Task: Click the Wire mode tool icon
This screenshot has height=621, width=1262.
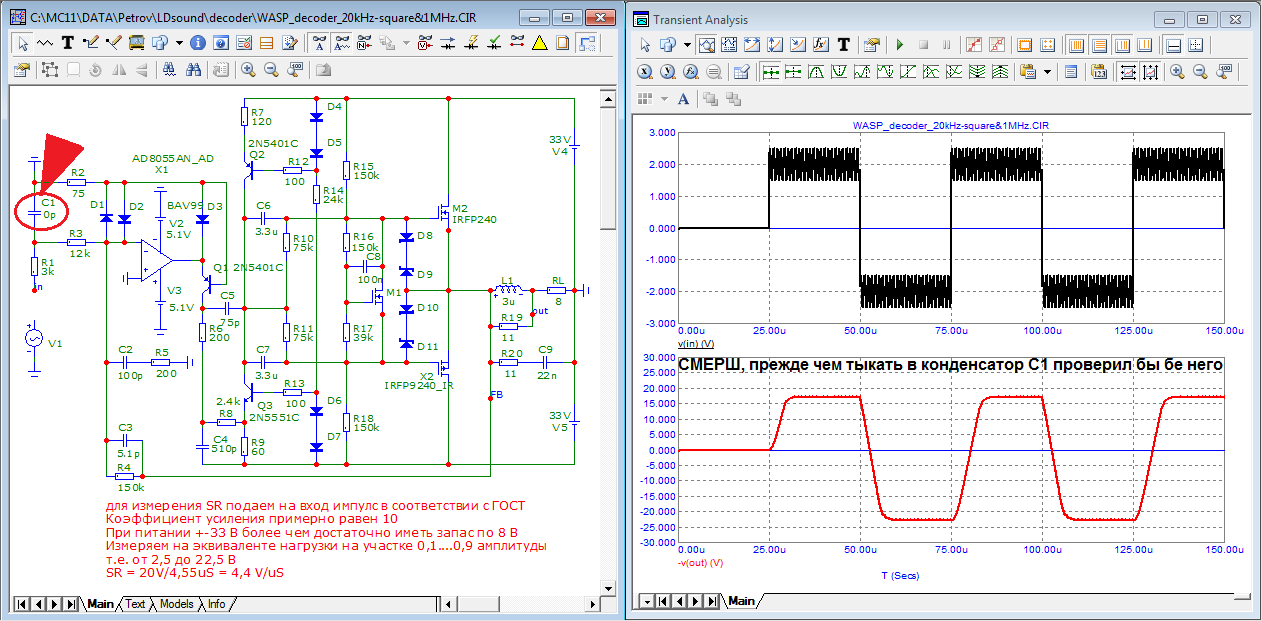Action: 92,43
